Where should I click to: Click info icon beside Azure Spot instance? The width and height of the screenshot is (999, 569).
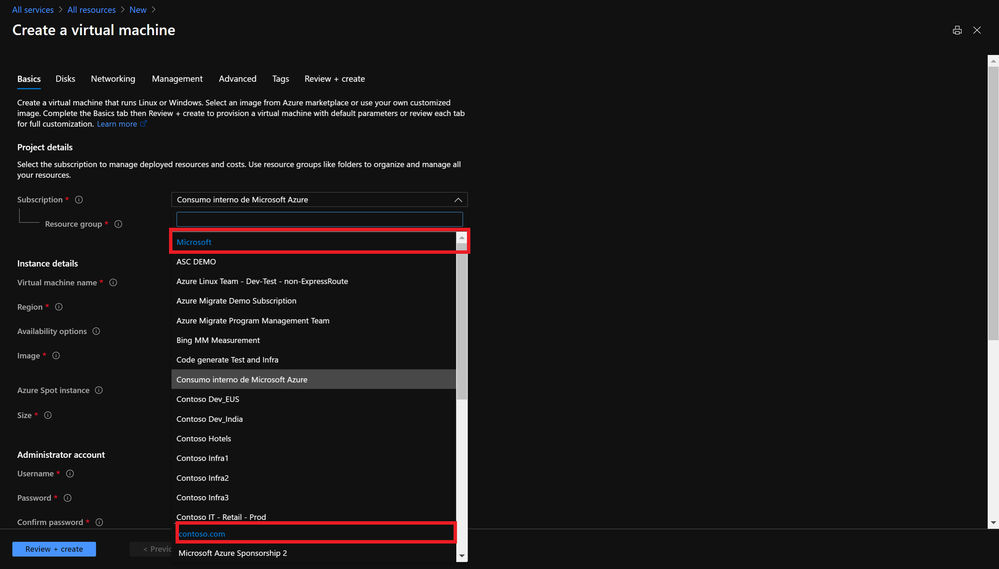coord(99,390)
